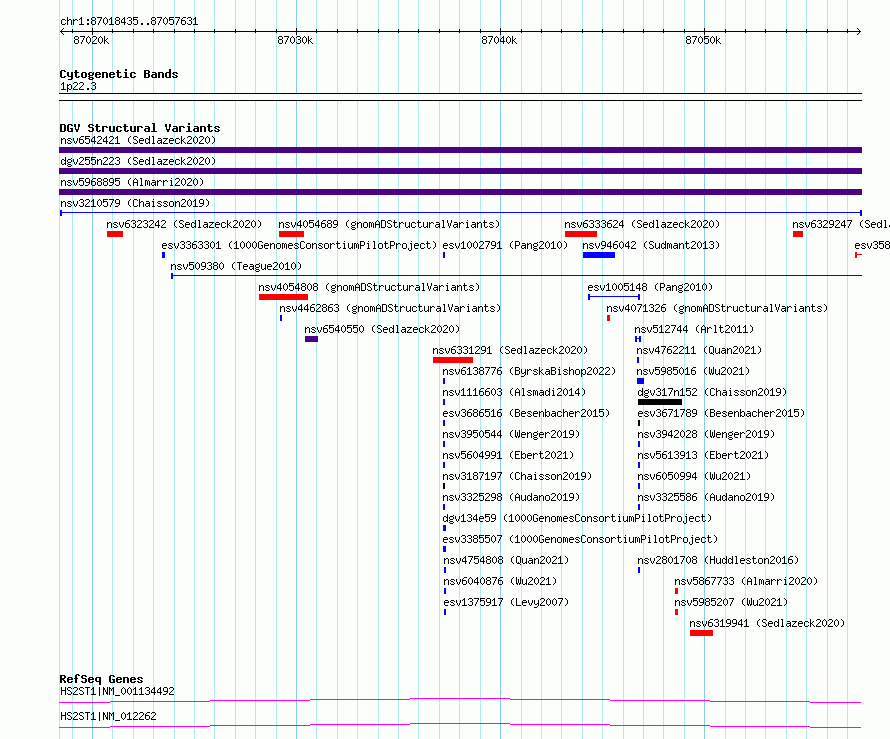Image resolution: width=890 pixels, height=739 pixels.
Task: Click black bar under dgv317n152
Action: [x=660, y=402]
